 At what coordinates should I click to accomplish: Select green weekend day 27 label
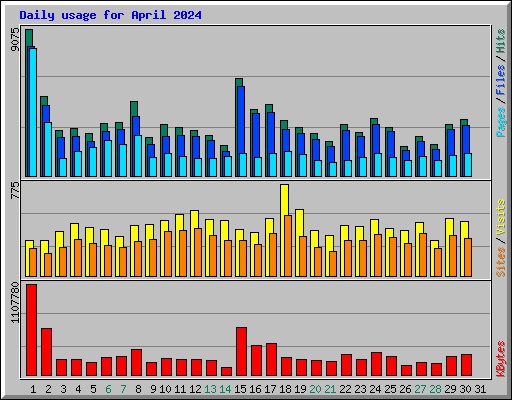420,389
